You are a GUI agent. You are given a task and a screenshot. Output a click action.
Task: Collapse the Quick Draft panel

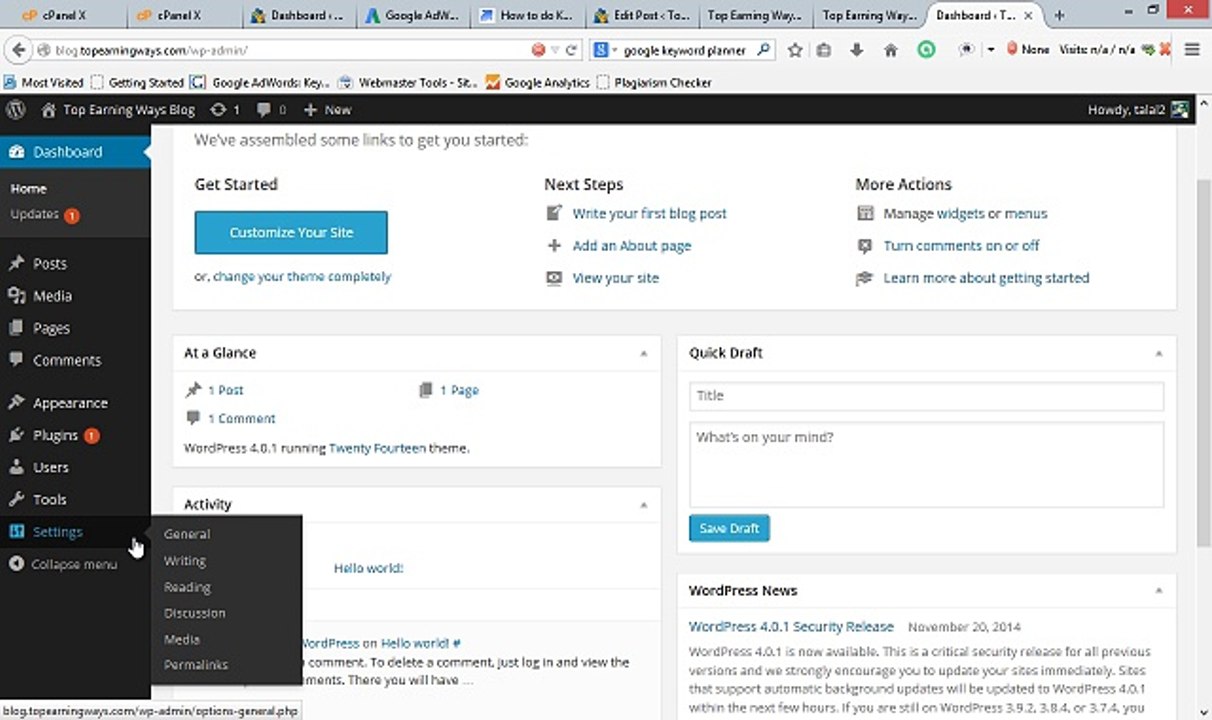tap(1159, 353)
